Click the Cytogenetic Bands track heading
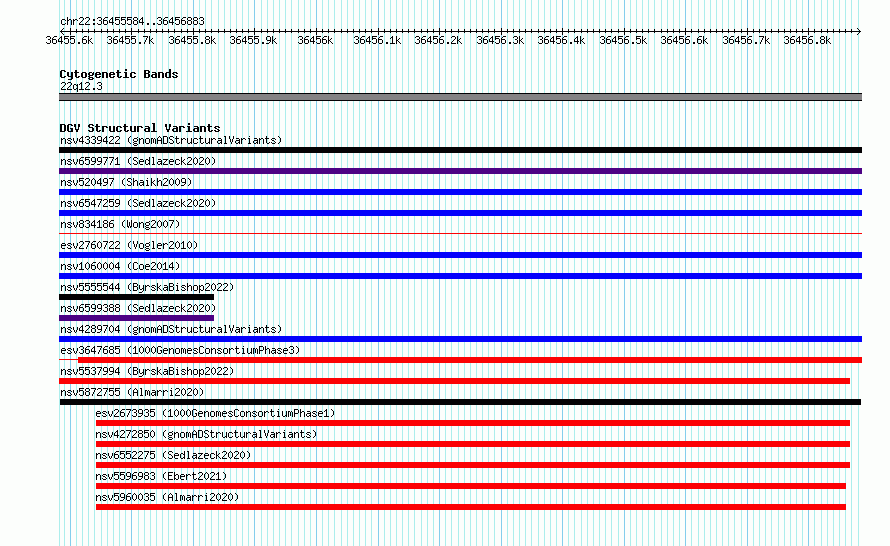890x546 pixels. tap(119, 74)
